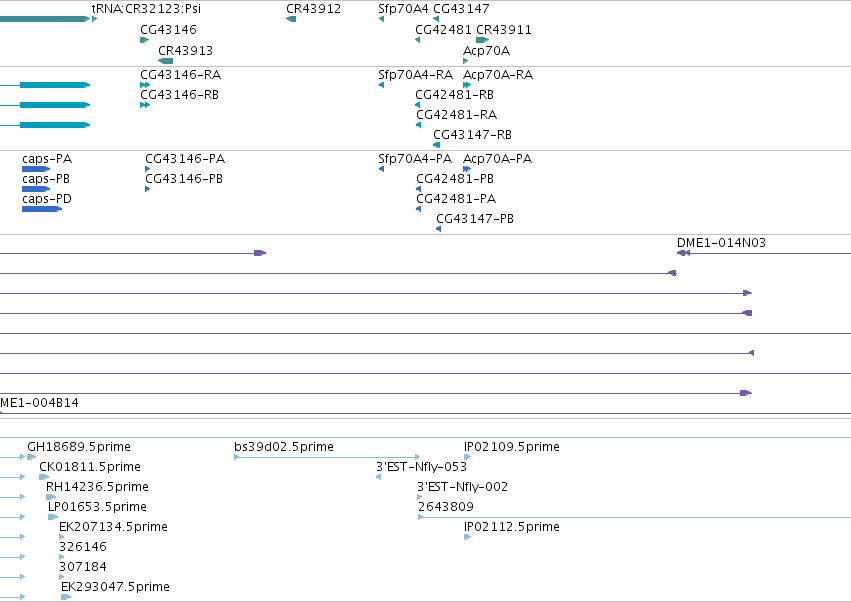Click the EK293047.5prime EST arrow

pyautogui.click(x=66, y=597)
